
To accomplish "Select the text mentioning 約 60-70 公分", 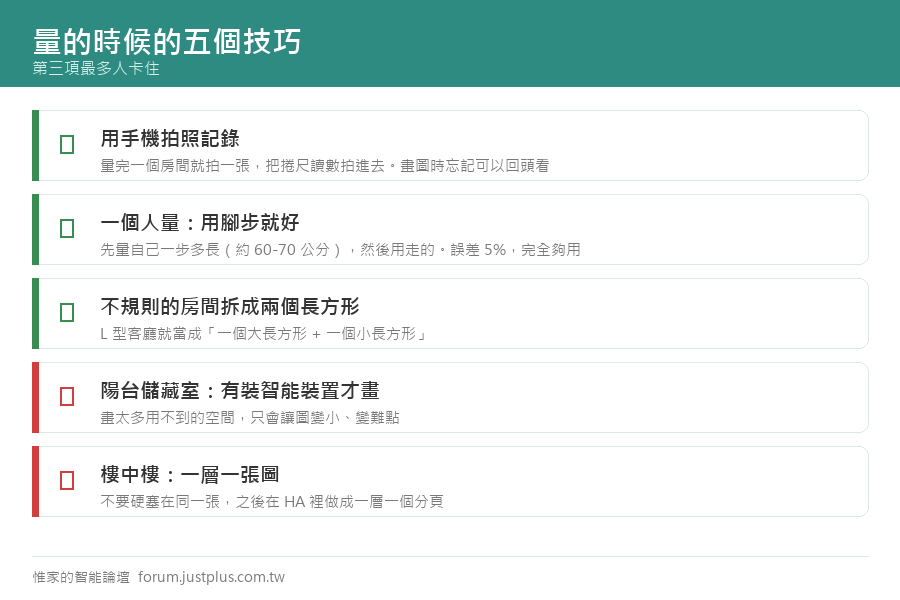I will 340,250.
